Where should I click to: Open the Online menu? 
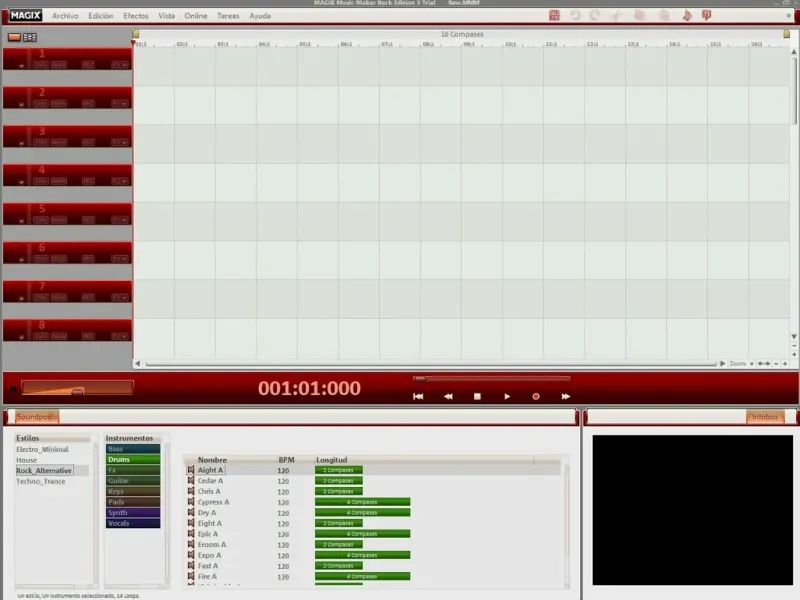(196, 16)
